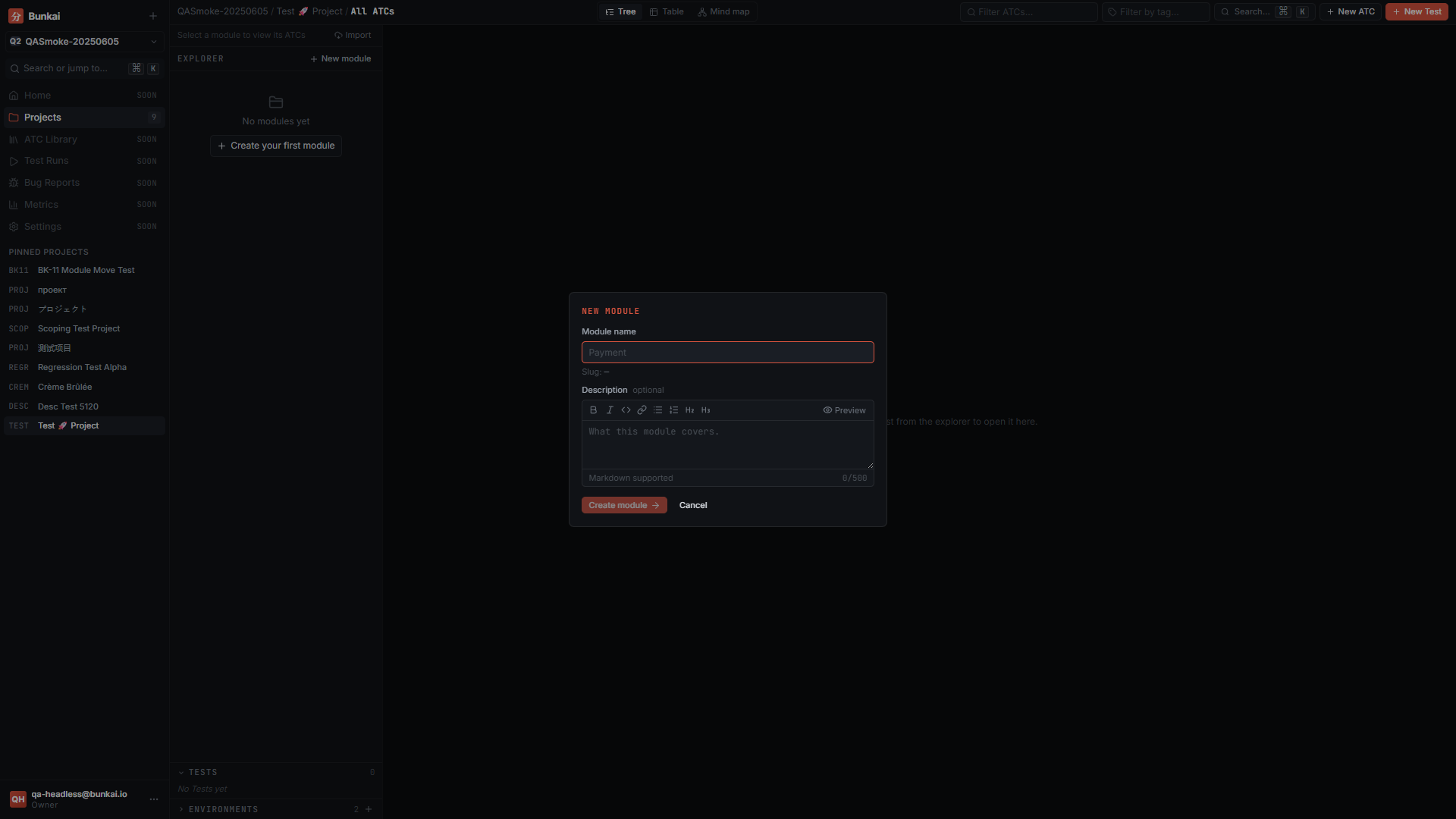
Task: Add an environment with the plus icon
Action: pos(369,810)
